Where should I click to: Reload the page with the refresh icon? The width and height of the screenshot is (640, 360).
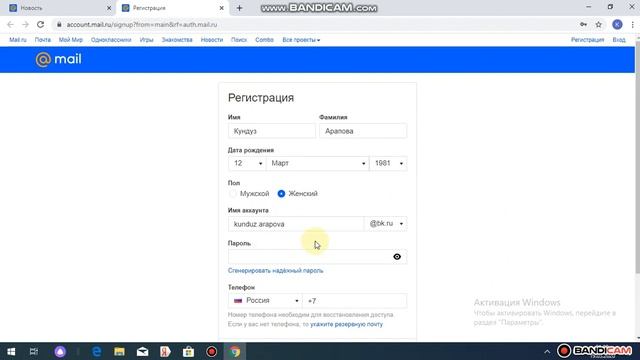point(40,24)
